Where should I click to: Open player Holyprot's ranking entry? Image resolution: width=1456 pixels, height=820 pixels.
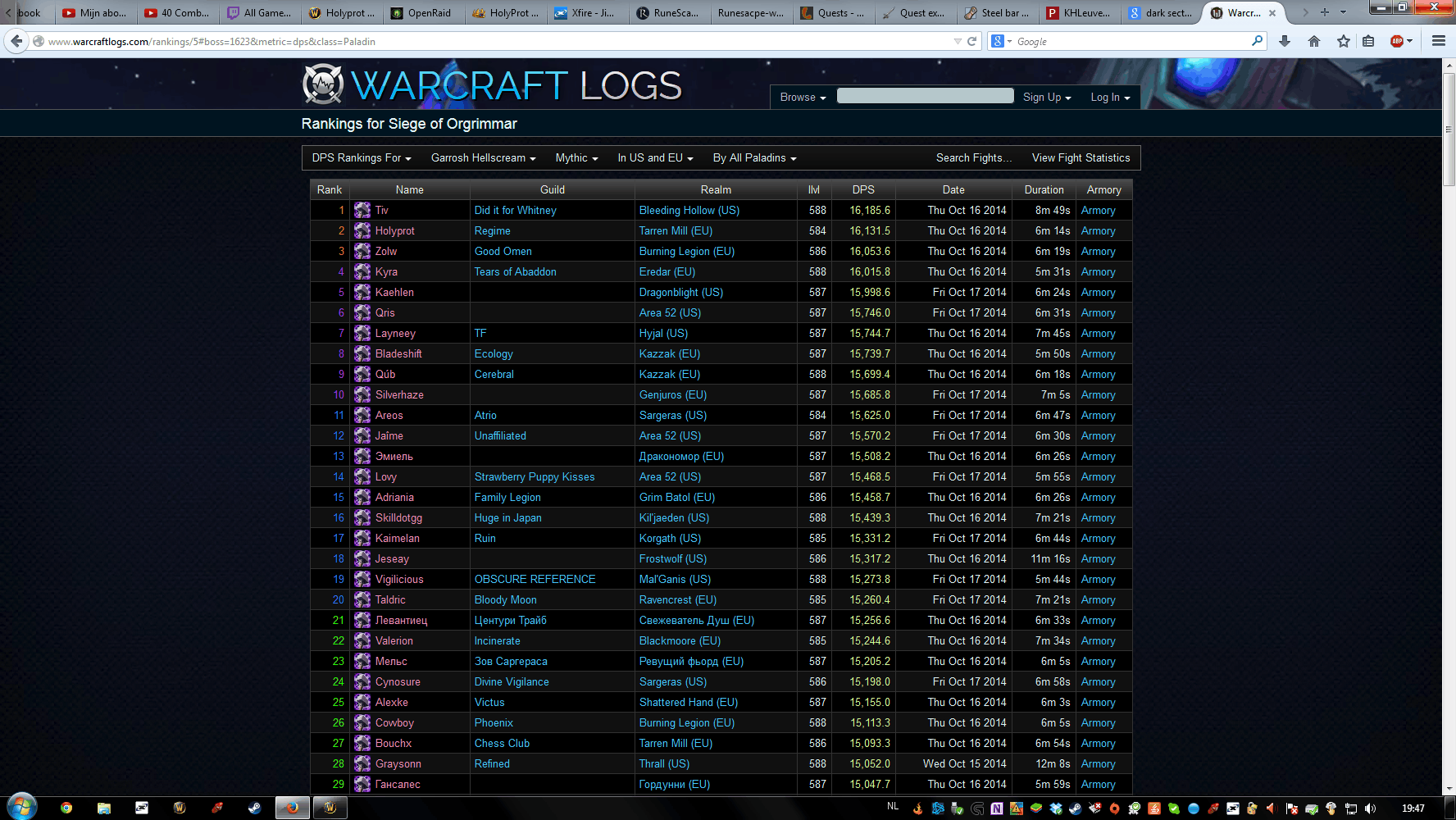pyautogui.click(x=394, y=230)
